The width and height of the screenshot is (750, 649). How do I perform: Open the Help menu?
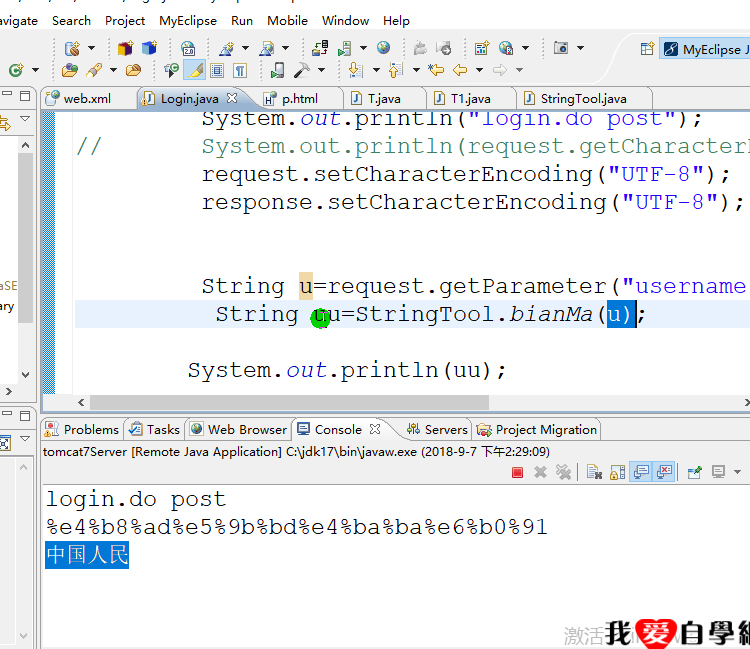[397, 21]
